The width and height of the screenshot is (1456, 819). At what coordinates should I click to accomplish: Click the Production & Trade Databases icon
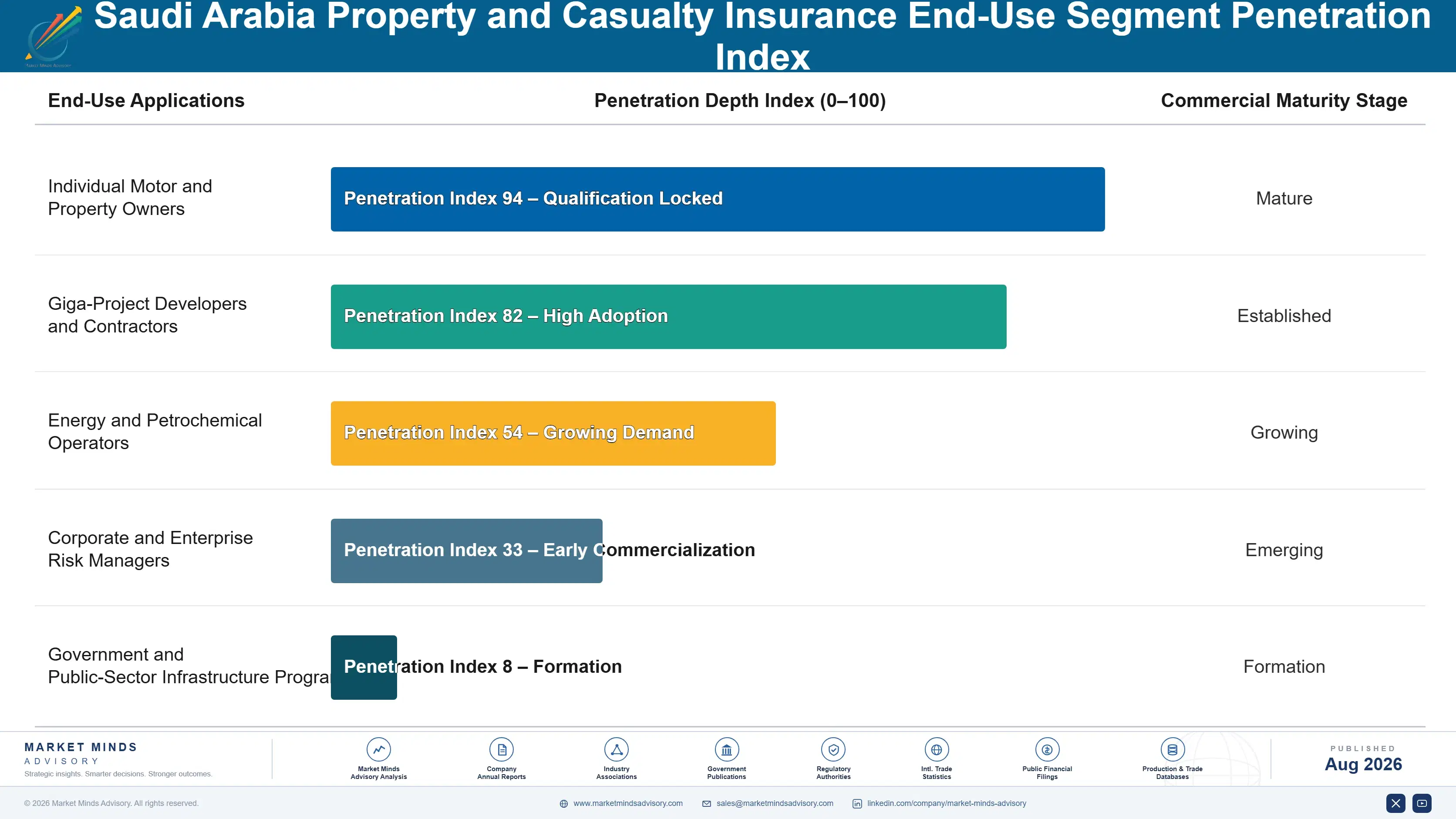tap(1172, 749)
